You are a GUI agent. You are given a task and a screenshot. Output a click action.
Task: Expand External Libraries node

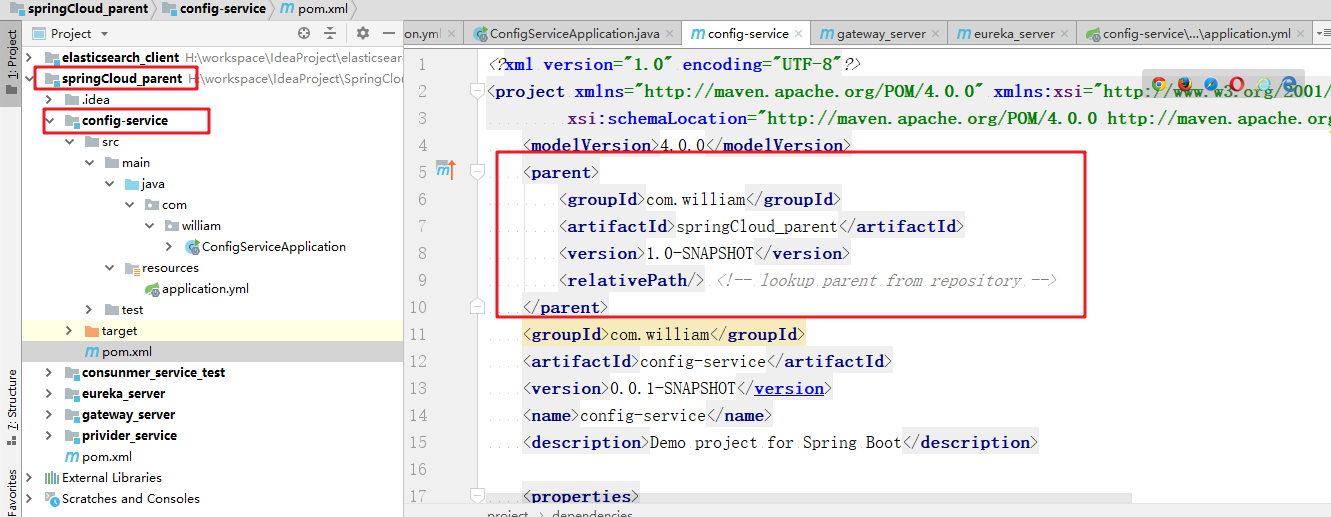point(29,477)
